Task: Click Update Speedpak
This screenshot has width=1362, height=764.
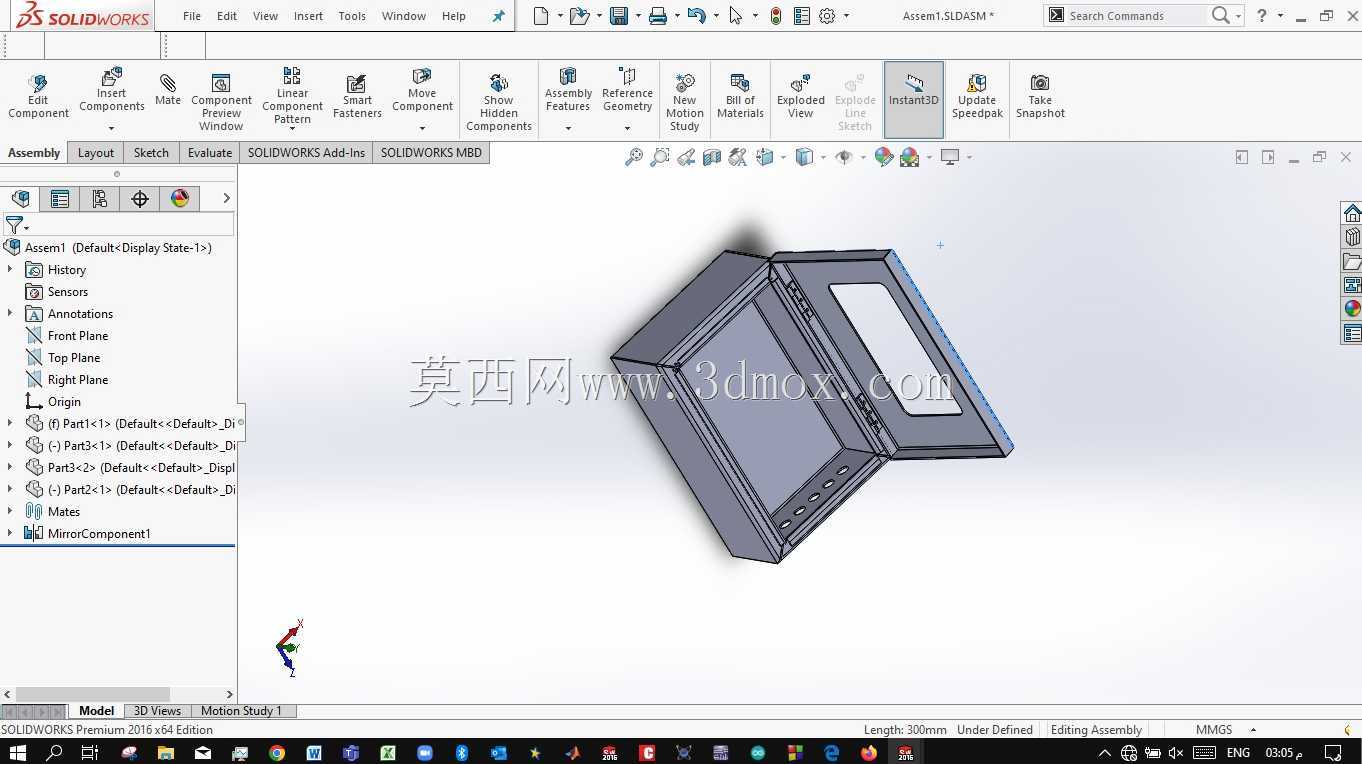Action: point(977,97)
